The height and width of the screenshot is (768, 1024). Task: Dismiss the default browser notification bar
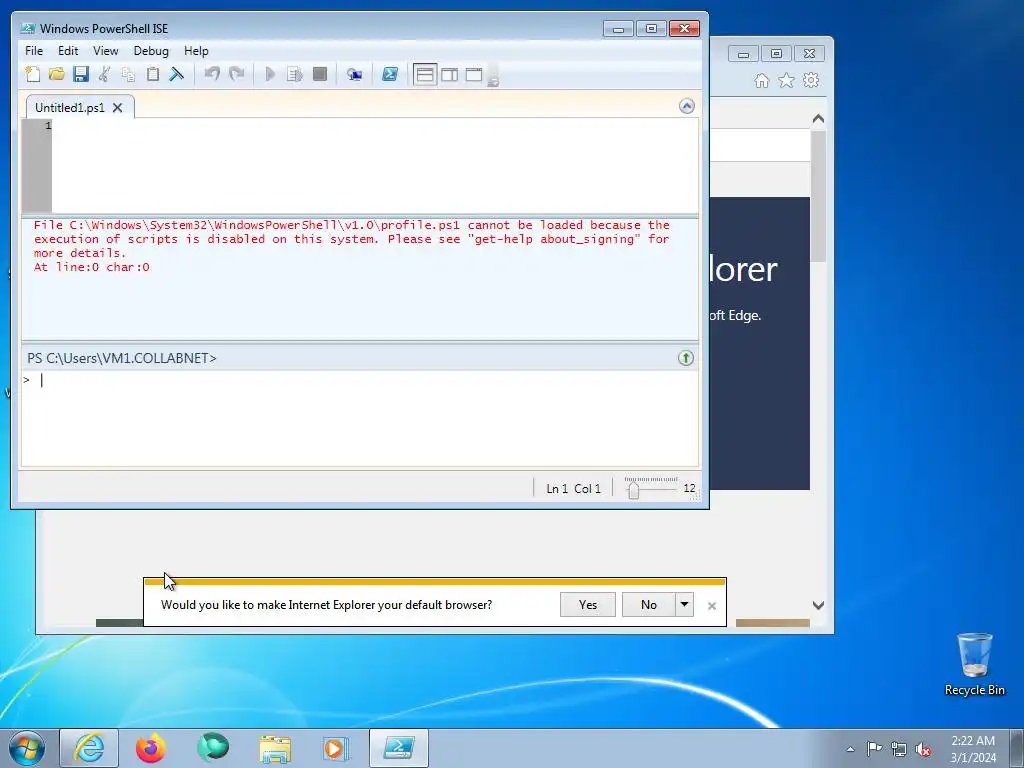(x=712, y=606)
